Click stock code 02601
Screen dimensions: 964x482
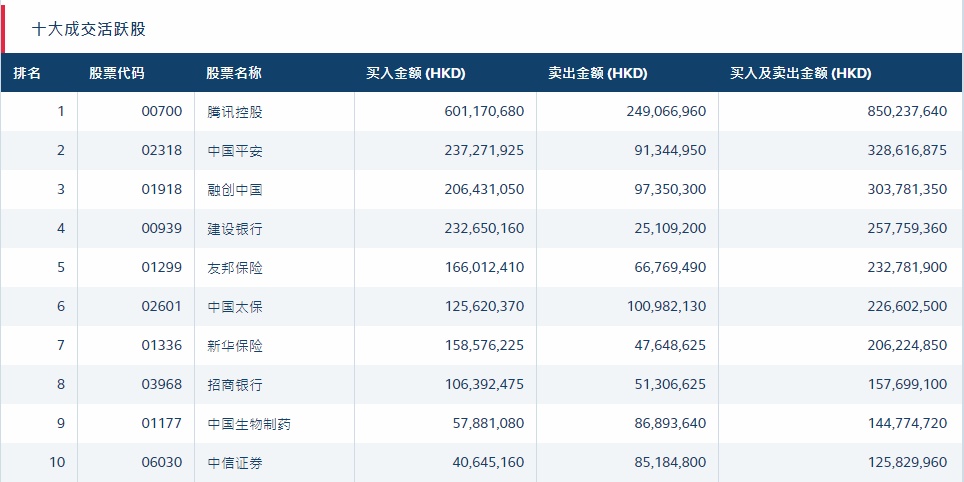tap(162, 307)
